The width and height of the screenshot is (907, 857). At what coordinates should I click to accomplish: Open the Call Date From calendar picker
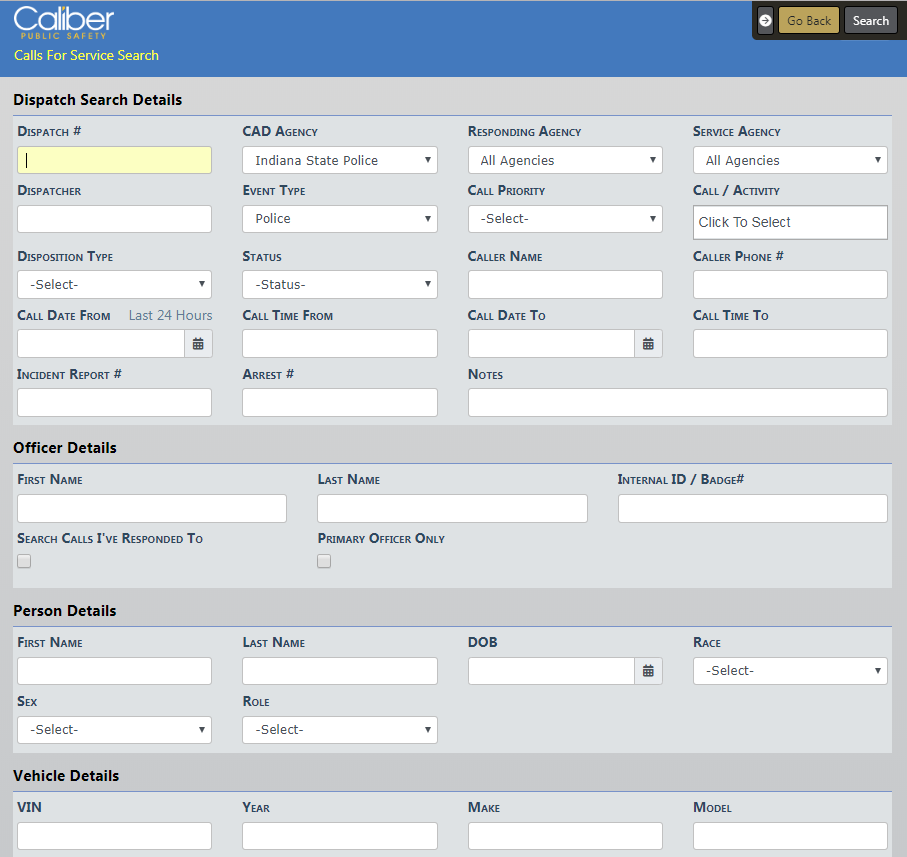[198, 344]
